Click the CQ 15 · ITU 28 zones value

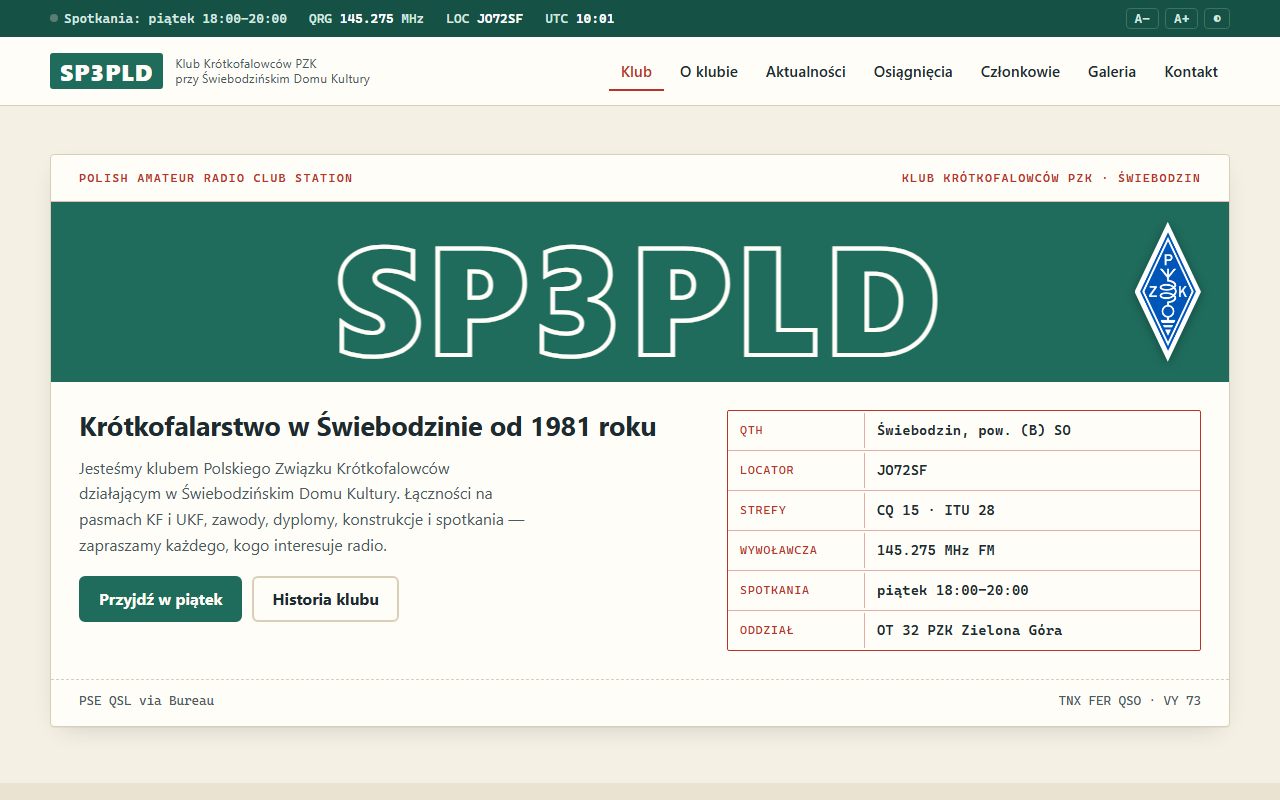click(936, 510)
